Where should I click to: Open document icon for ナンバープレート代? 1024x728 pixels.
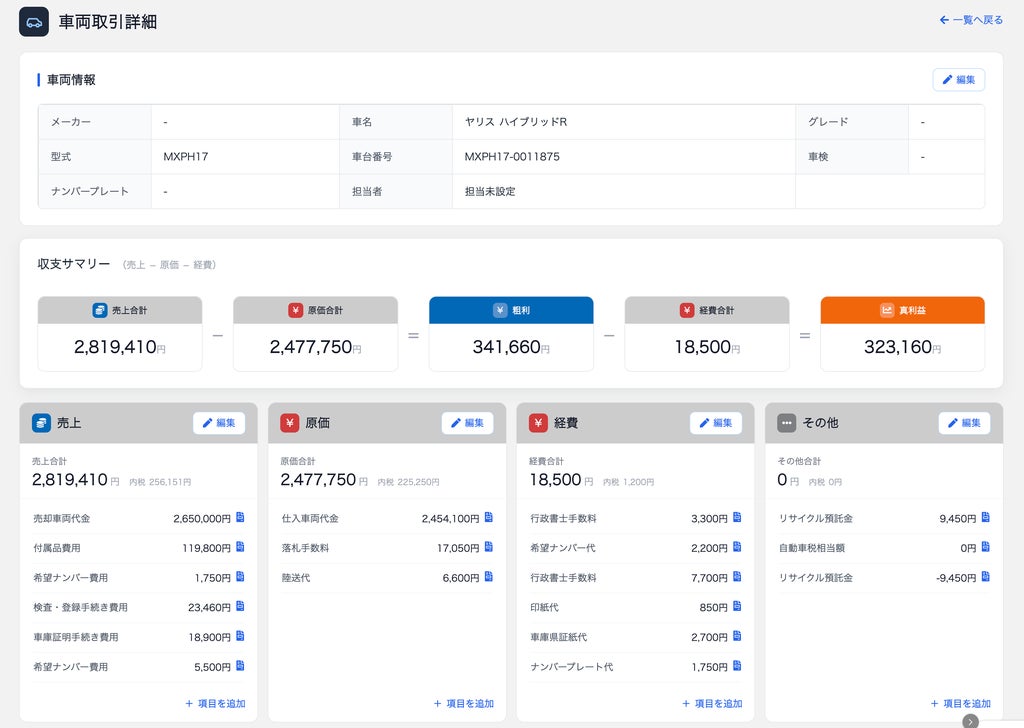[x=737, y=665]
